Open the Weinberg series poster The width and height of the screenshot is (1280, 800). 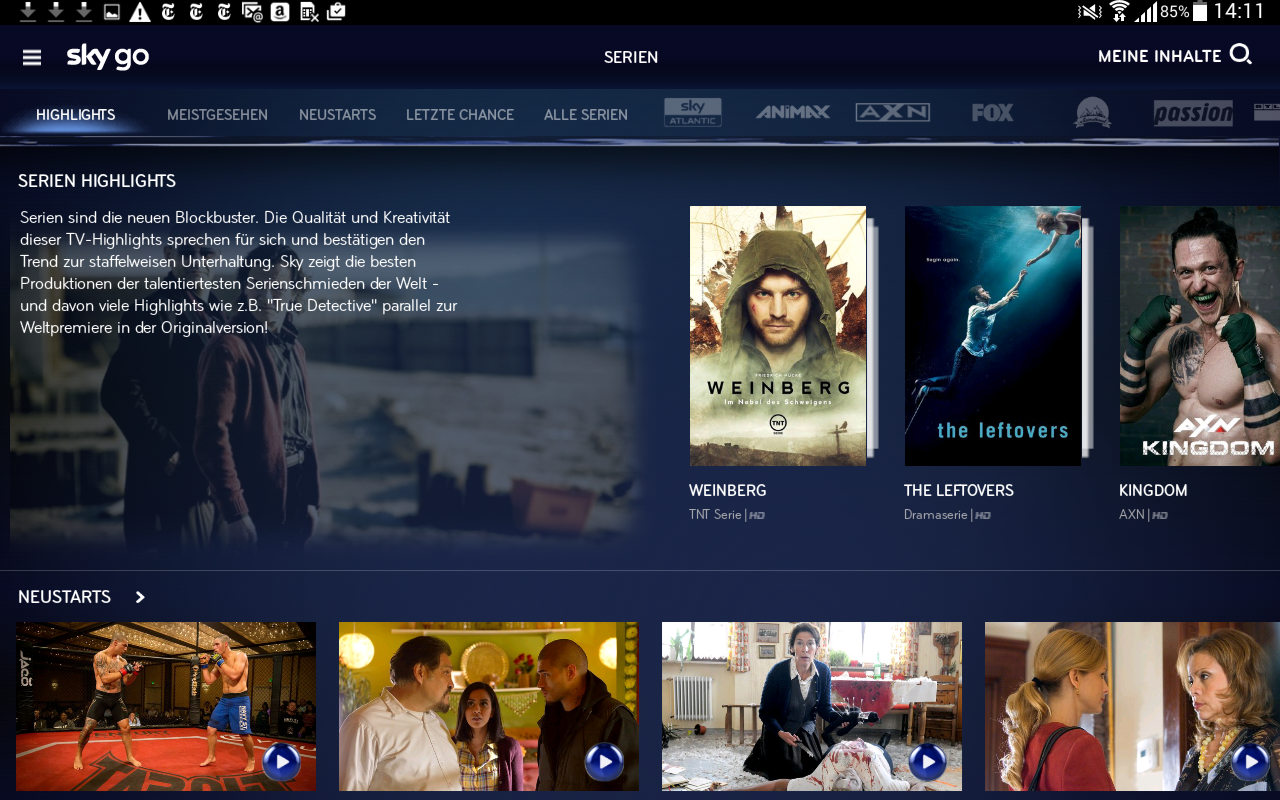(778, 336)
